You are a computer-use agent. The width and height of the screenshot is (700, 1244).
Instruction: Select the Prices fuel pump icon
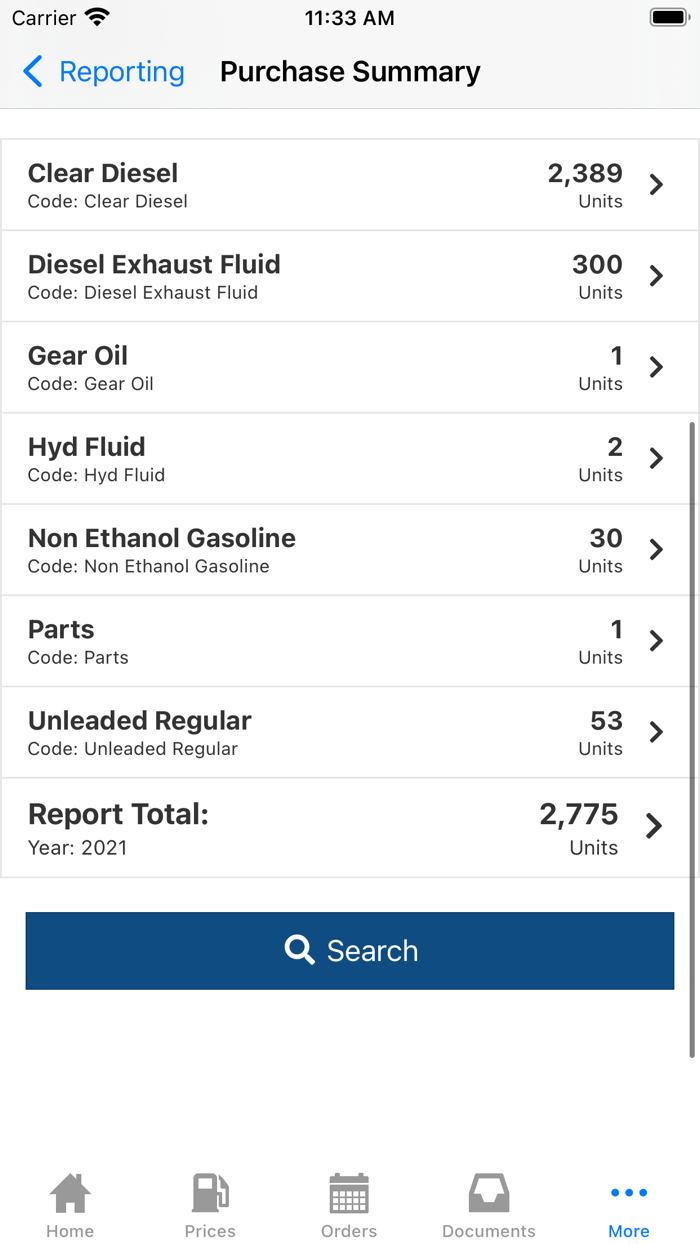tap(209, 1193)
